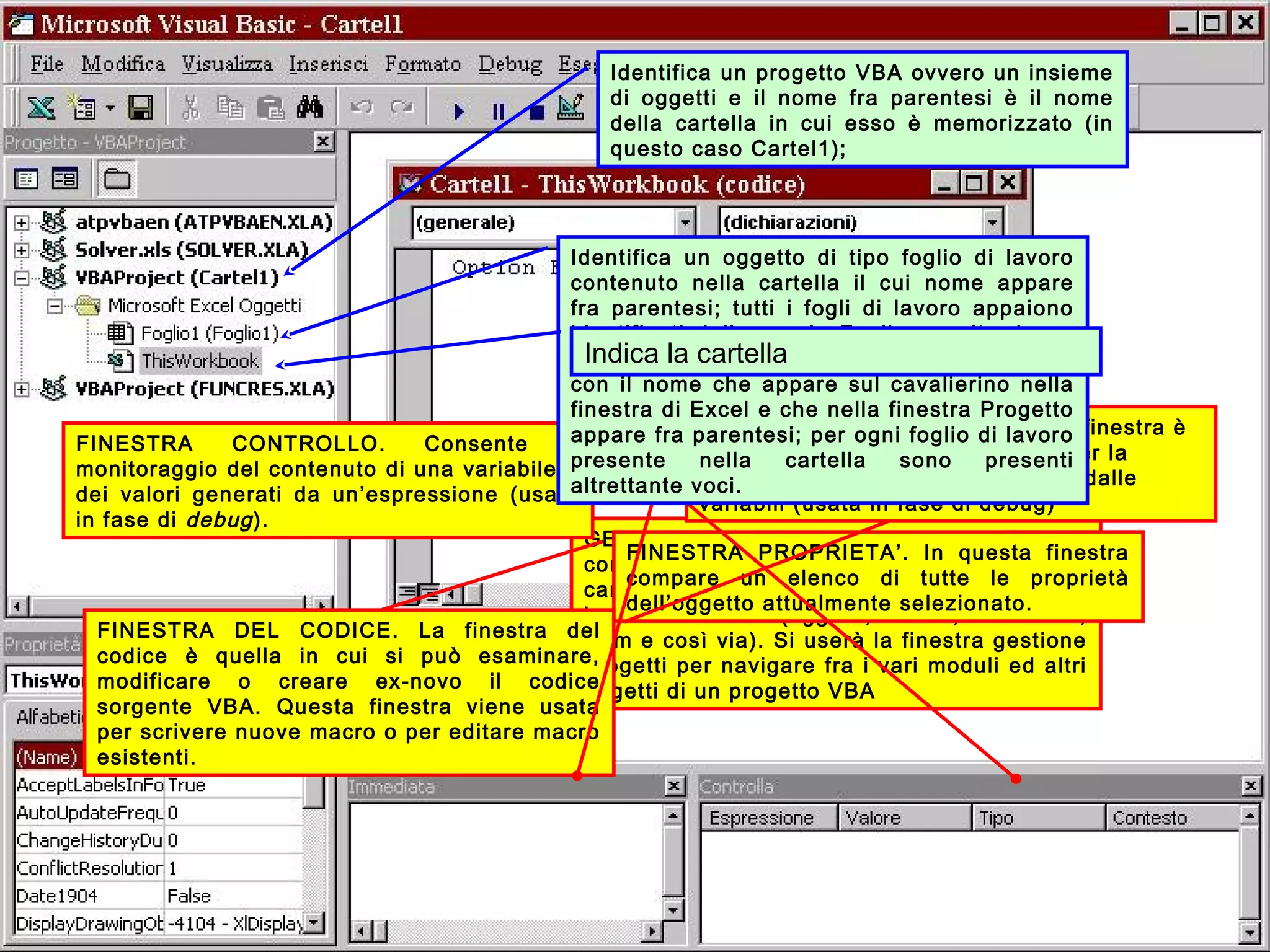
Task: Open the View Microsoft Excel icon
Action: coord(41,108)
